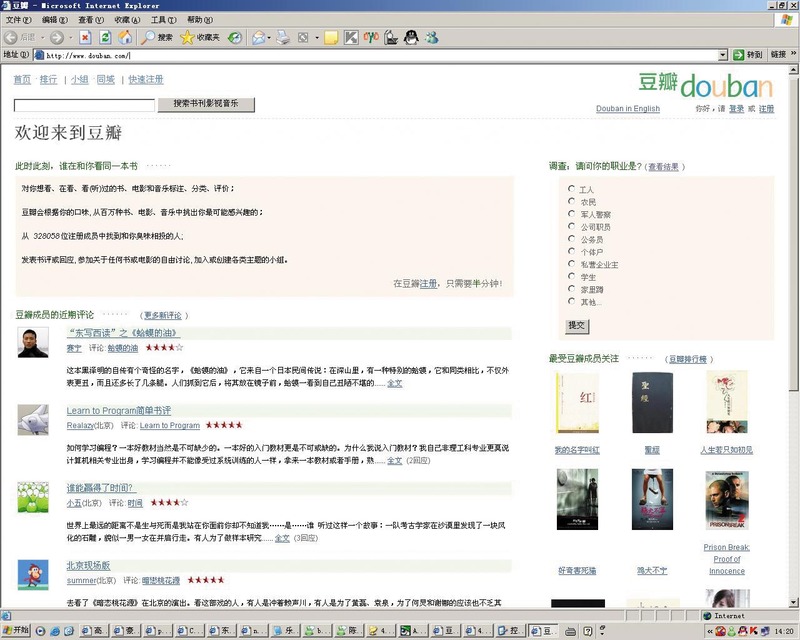Click the Mail envelope icon
The width and height of the screenshot is (800, 640).
click(x=259, y=37)
